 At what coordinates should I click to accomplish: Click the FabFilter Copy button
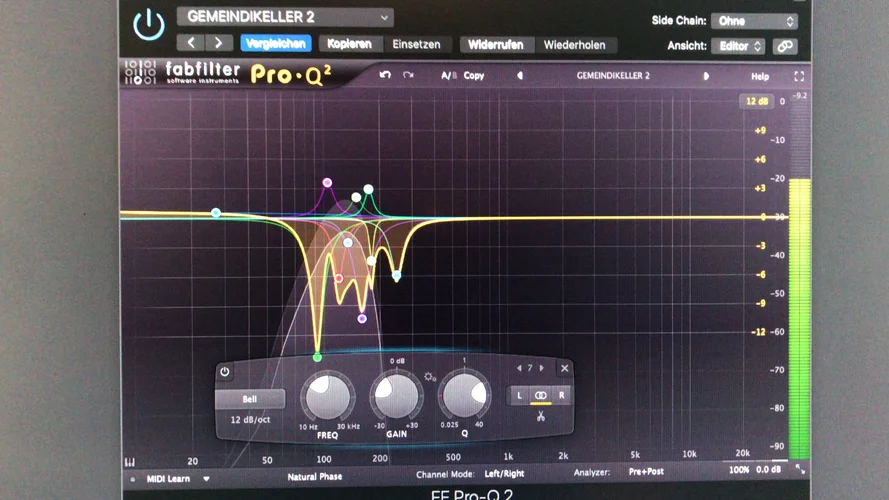474,75
